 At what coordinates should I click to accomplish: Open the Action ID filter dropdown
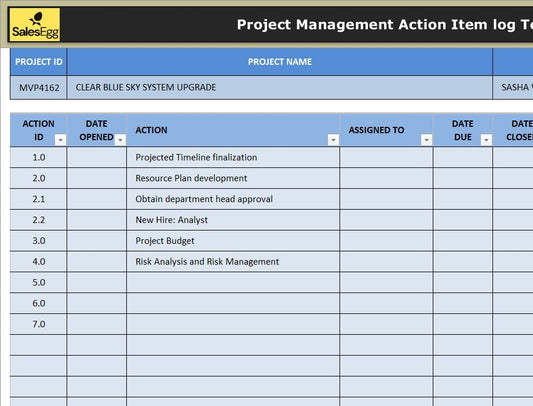coord(61,140)
